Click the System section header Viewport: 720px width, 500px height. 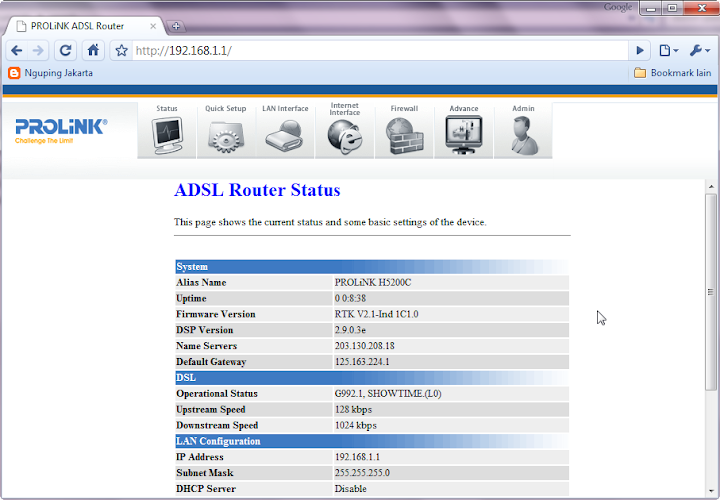coord(372,267)
